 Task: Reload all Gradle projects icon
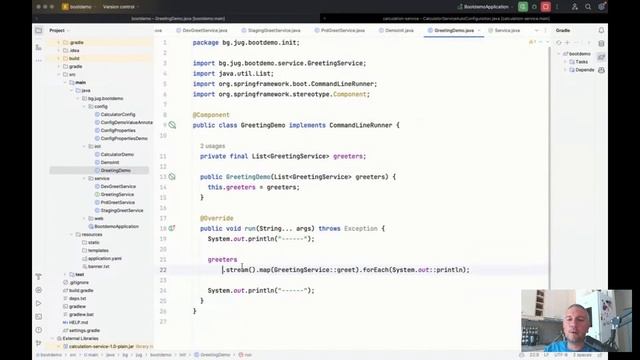(559, 42)
